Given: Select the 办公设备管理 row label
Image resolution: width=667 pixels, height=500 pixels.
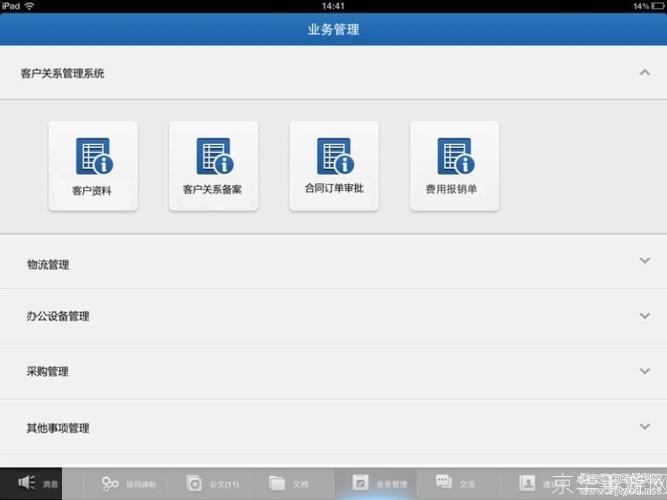Looking at the screenshot, I should (x=58, y=316).
